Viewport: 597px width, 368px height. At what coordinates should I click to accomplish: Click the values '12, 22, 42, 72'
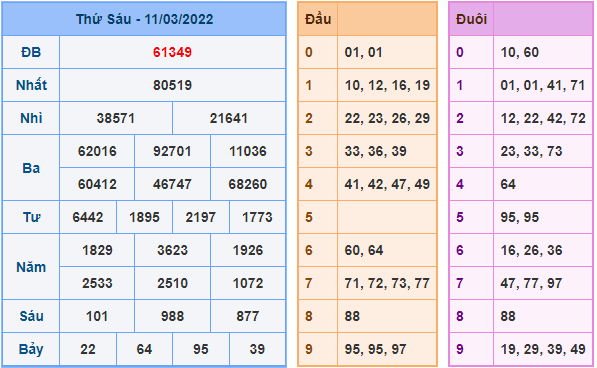pyautogui.click(x=543, y=118)
